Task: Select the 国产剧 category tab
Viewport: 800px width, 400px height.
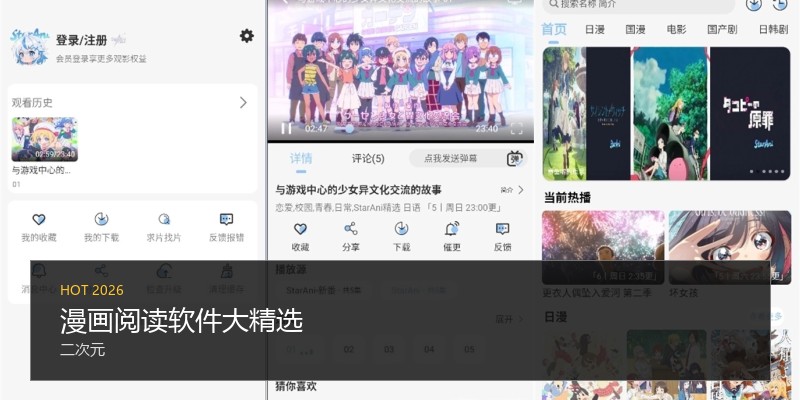Action: coord(722,29)
